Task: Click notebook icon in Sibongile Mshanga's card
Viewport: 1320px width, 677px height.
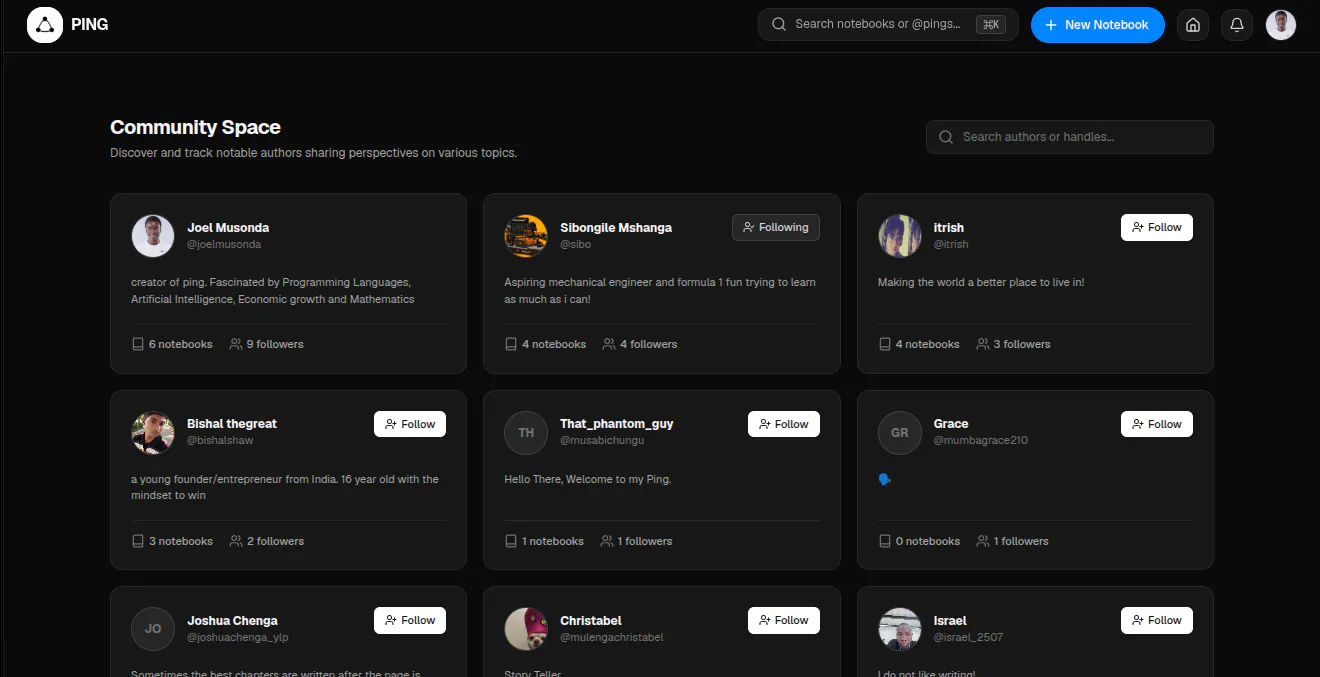Action: click(x=511, y=344)
